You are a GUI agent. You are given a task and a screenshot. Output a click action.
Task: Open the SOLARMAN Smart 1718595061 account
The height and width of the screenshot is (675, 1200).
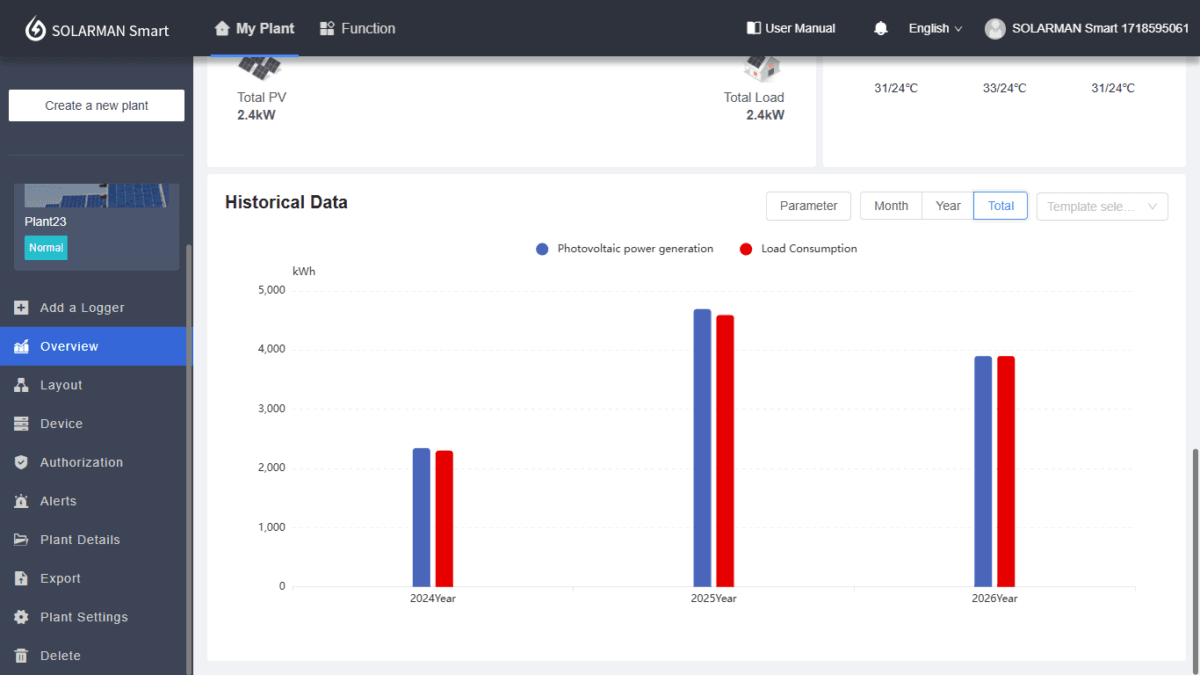pos(1087,28)
